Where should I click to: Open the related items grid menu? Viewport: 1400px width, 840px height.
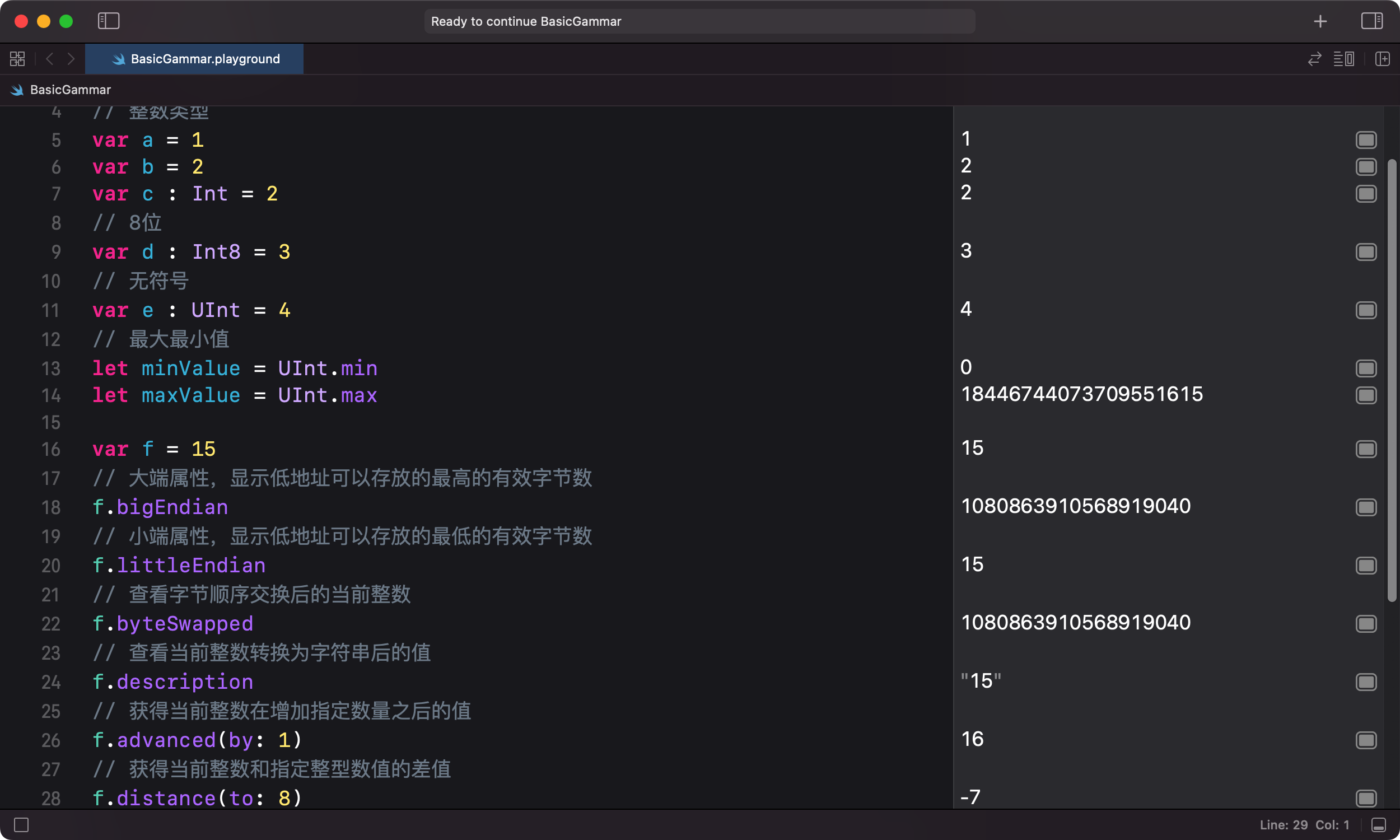pos(17,59)
